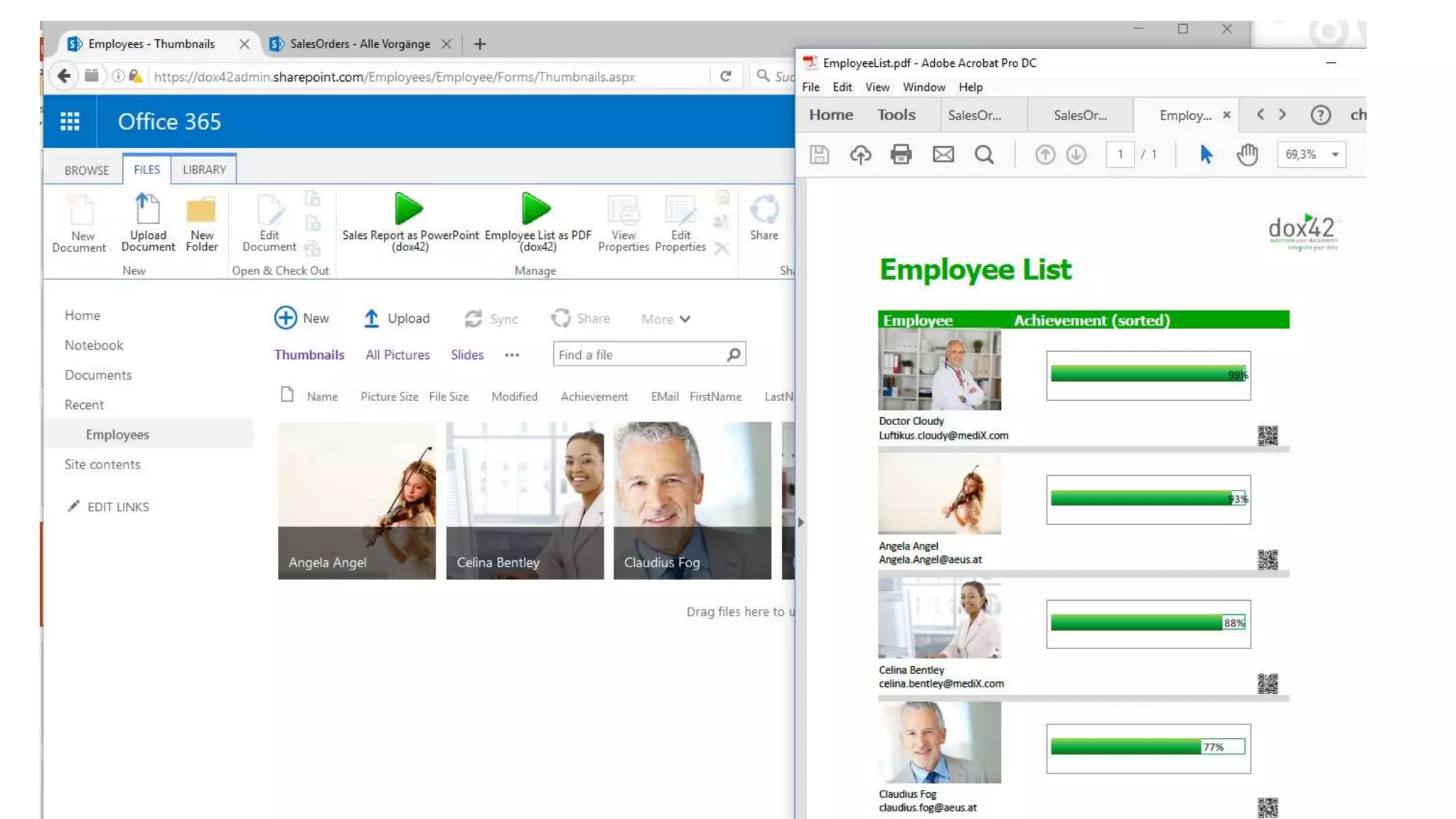Click the Office 365 app launcher waffle icon
This screenshot has width=1456, height=819.
point(70,122)
